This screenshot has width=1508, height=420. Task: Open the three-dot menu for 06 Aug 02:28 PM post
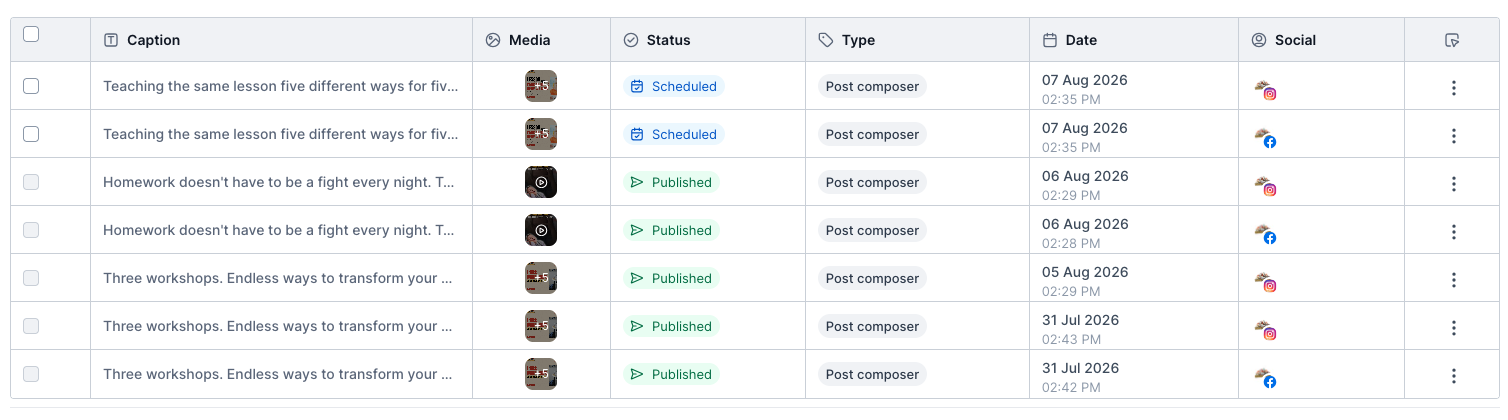pyautogui.click(x=1454, y=231)
